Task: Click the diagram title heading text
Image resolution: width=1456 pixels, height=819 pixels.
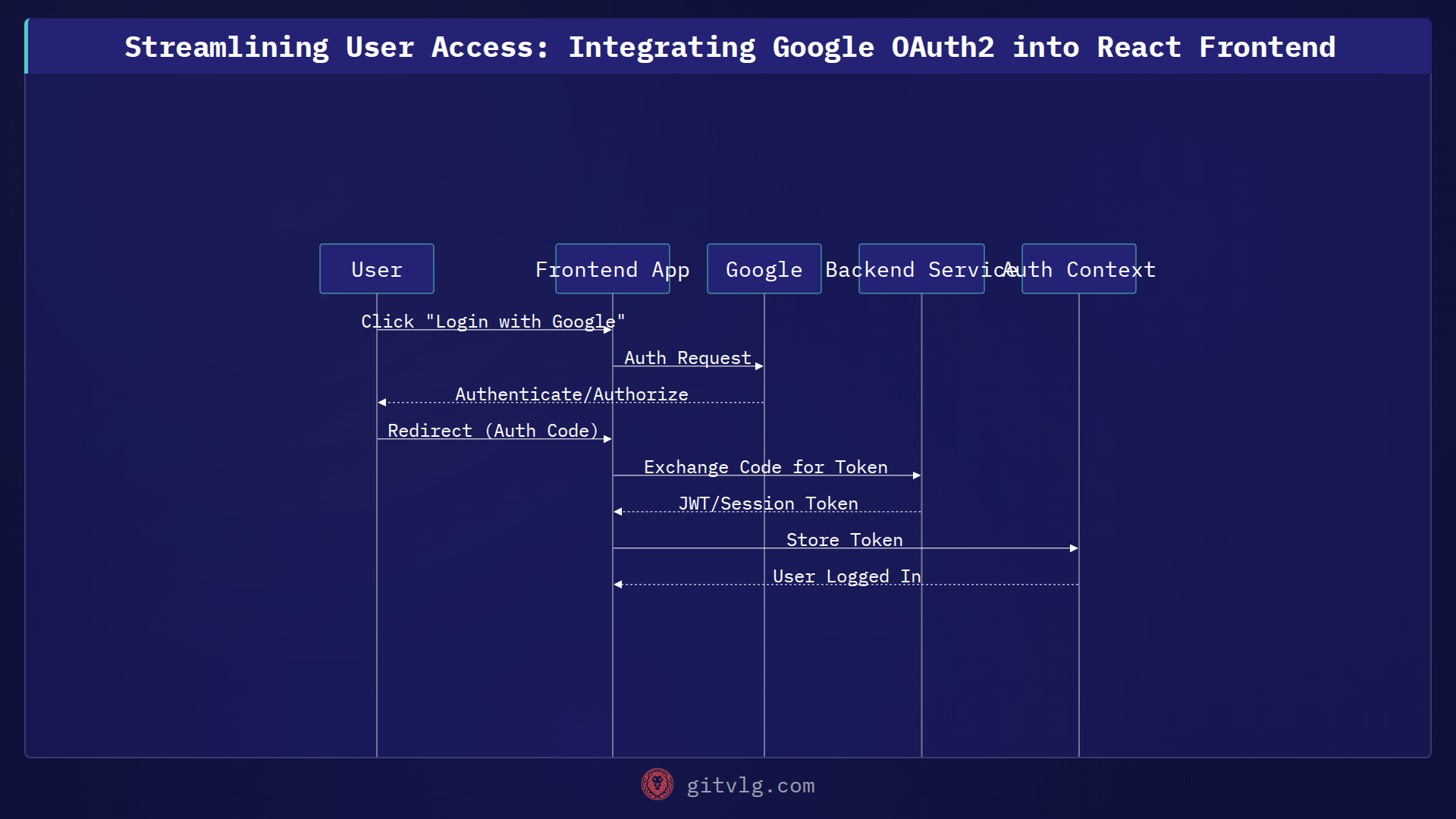Action: click(730, 47)
